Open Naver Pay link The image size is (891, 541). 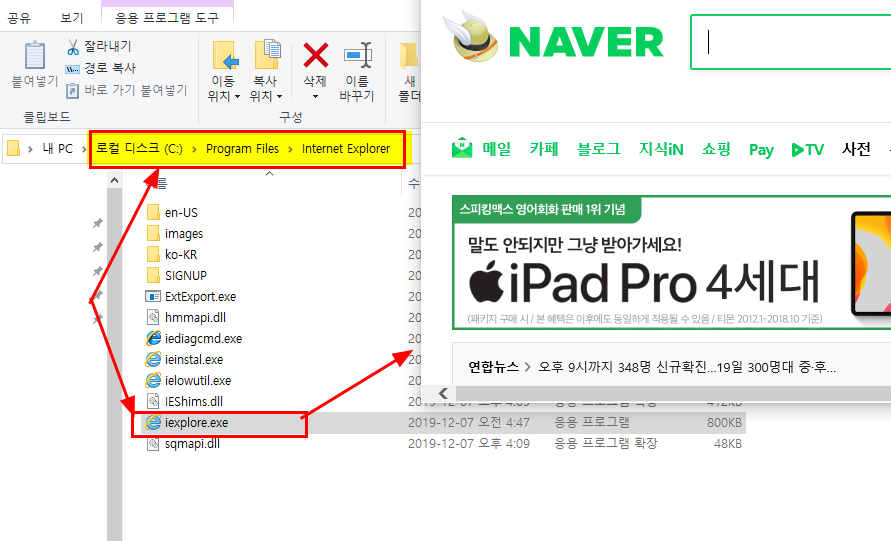(761, 150)
